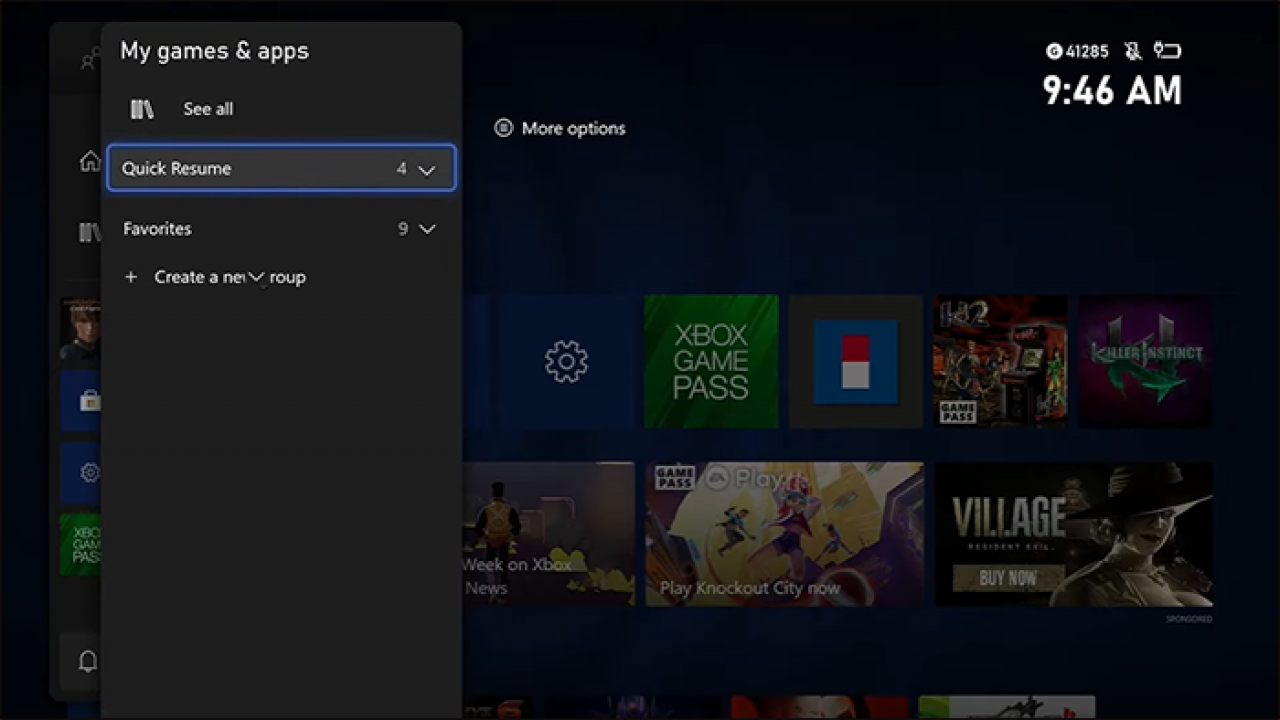Open This Week on Xbox News tile

coord(548,533)
